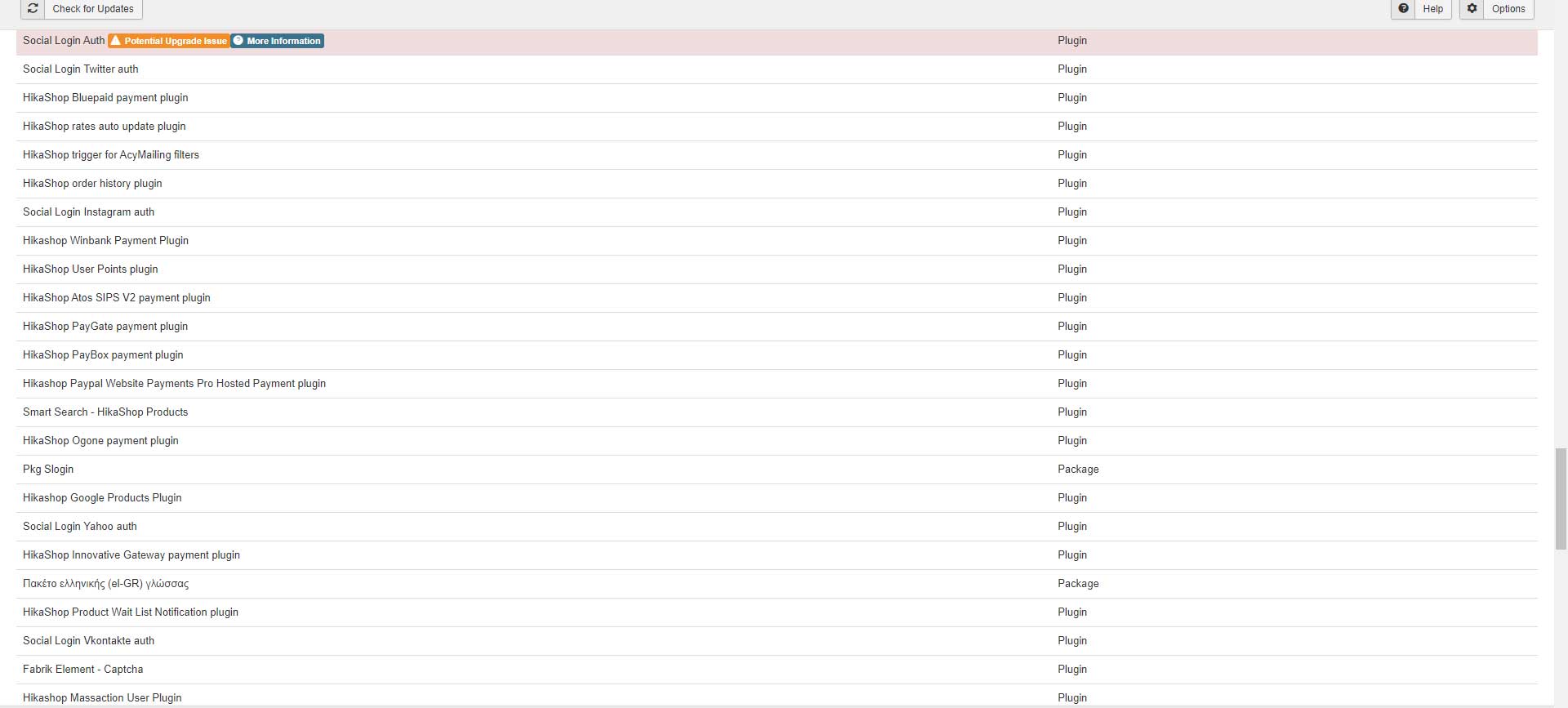
Task: Select Hikashop Paypal Website Payments Pro Hosted plugin
Action: 175,383
